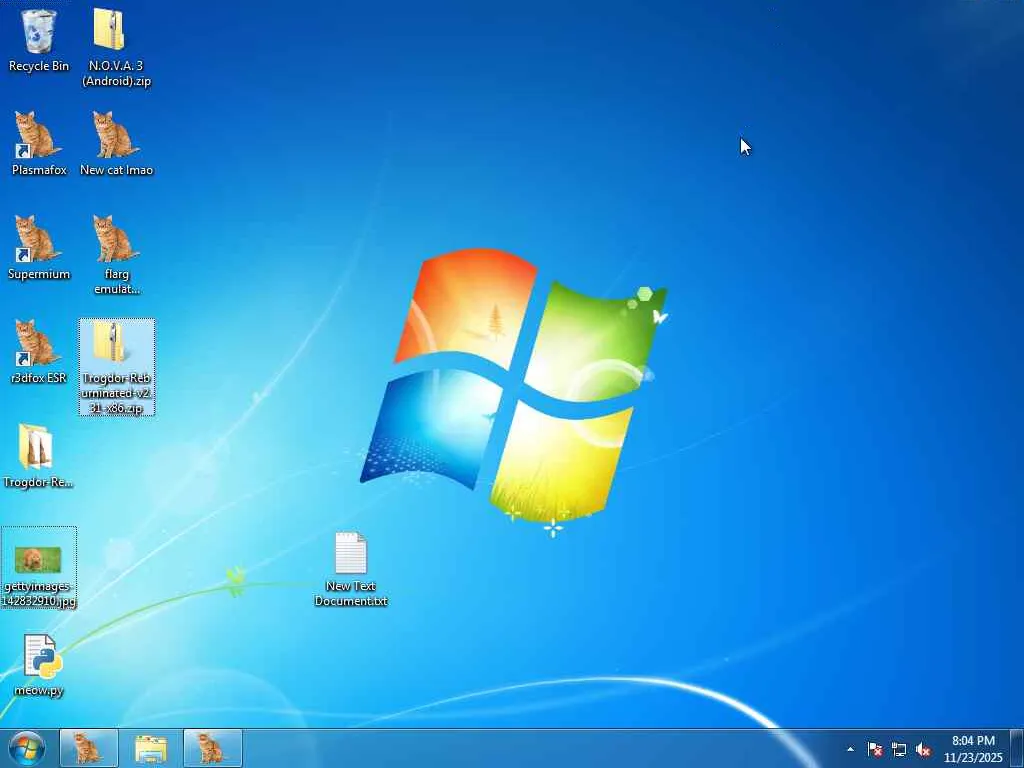This screenshot has width=1024, height=768.
Task: Open the 8:04 PM clock calendar
Action: click(x=972, y=749)
